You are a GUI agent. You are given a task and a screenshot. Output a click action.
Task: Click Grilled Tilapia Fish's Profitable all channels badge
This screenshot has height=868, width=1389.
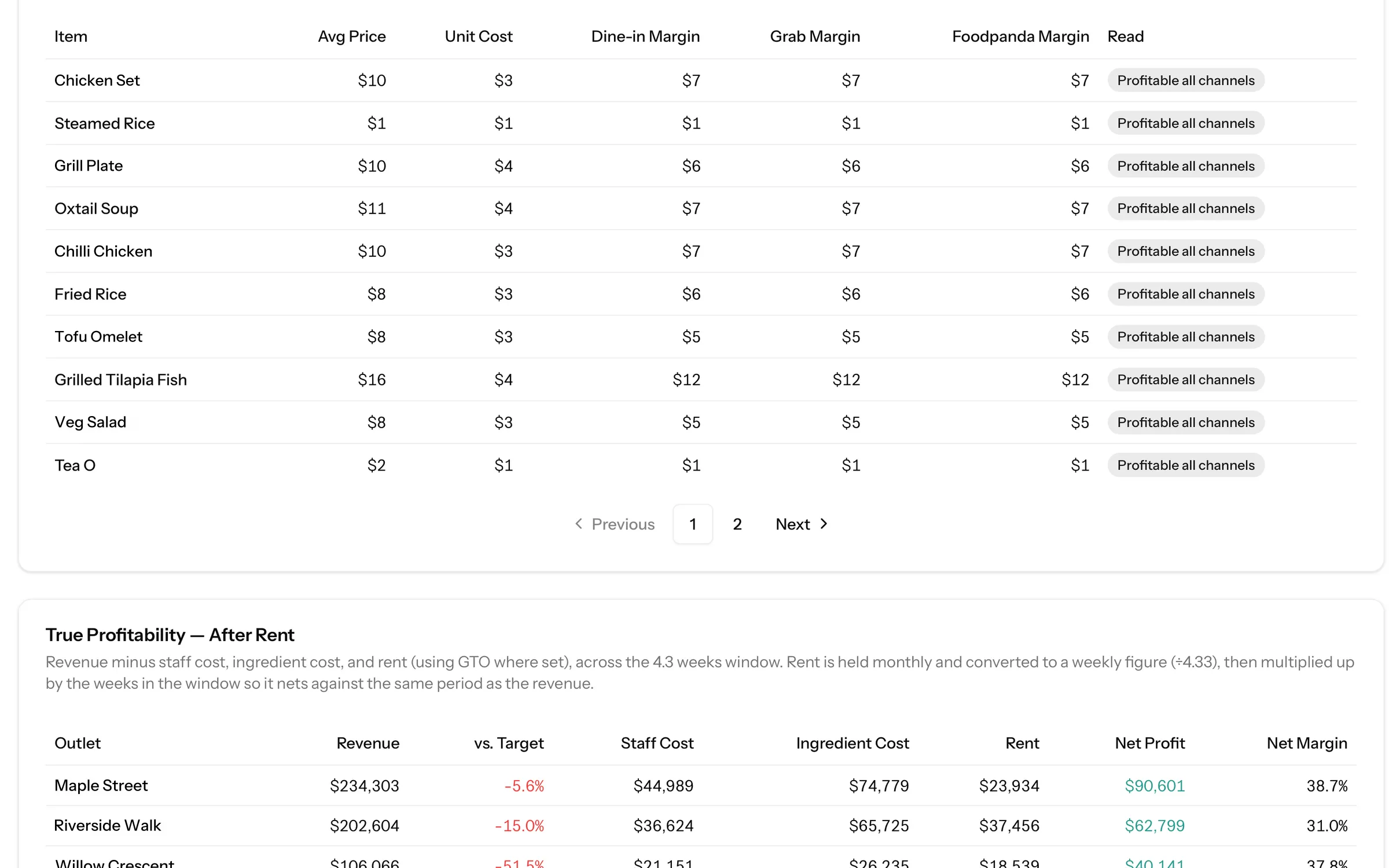pos(1185,380)
